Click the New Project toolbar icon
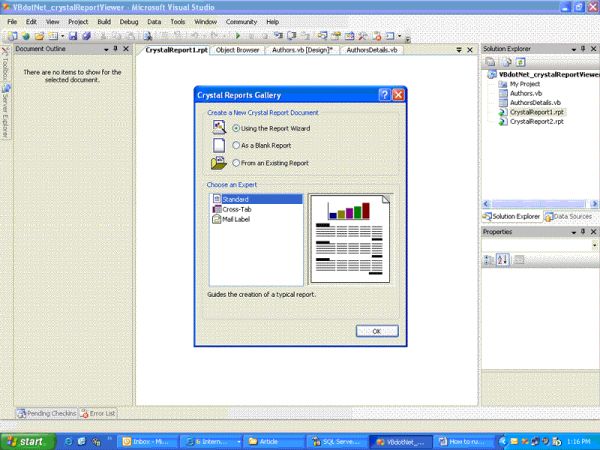The image size is (600, 450). (13, 36)
